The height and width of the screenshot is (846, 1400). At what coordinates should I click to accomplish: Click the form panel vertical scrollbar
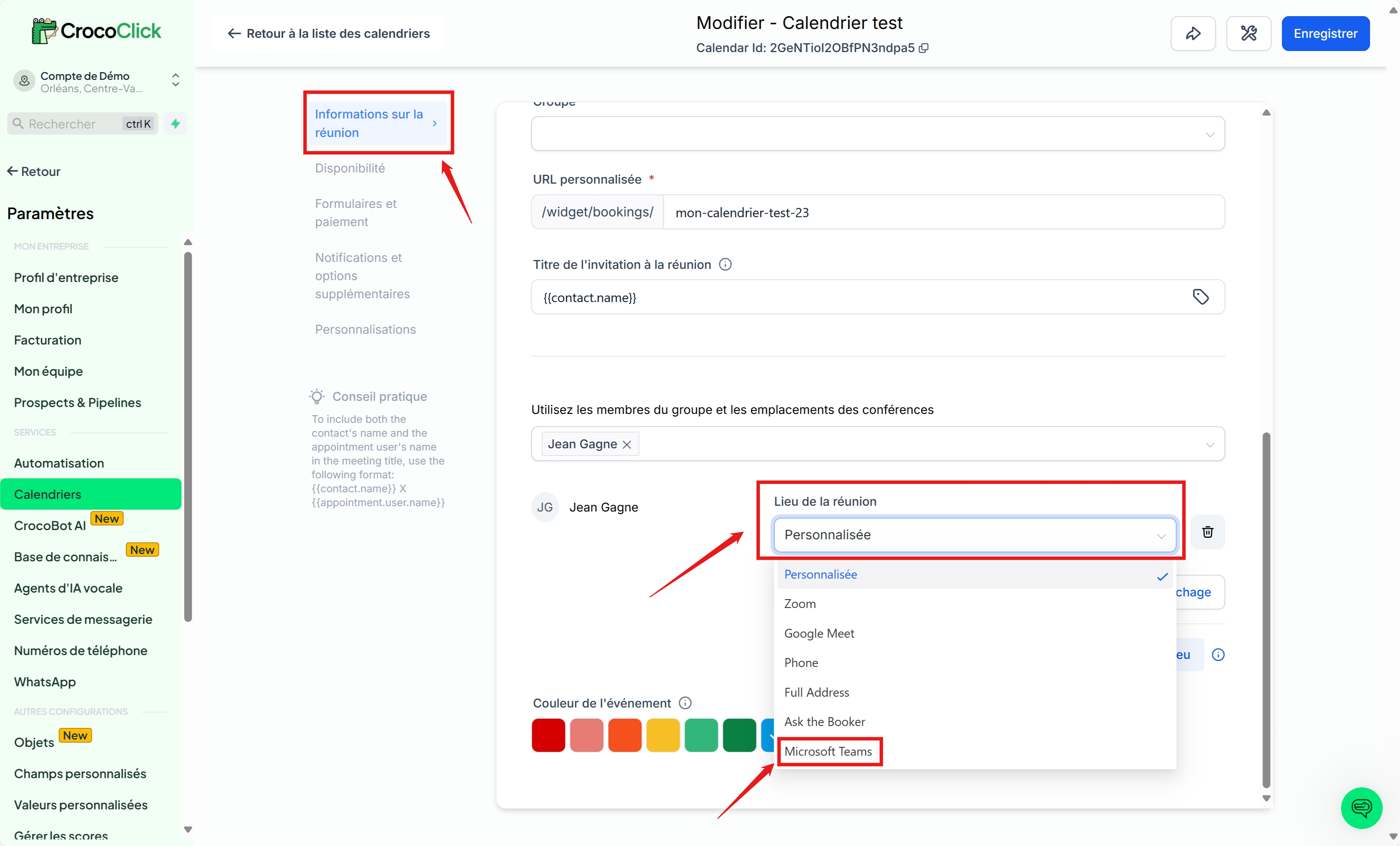point(1266,610)
